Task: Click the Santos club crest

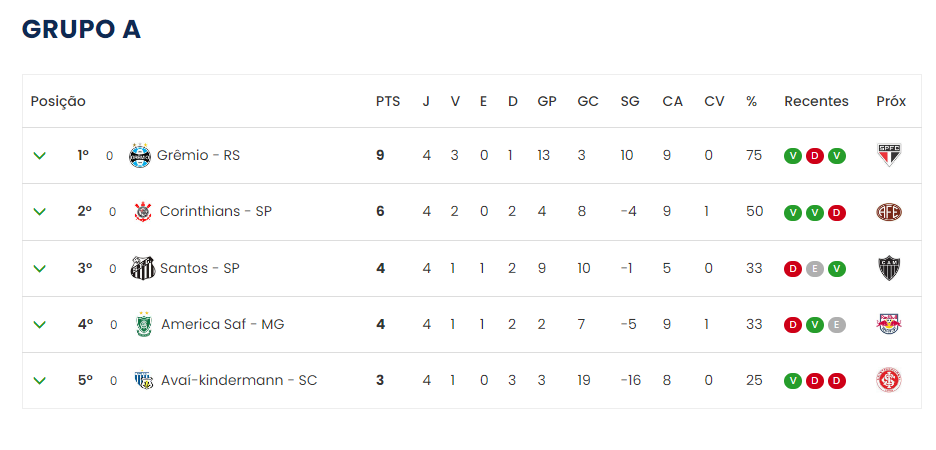Action: (143, 268)
